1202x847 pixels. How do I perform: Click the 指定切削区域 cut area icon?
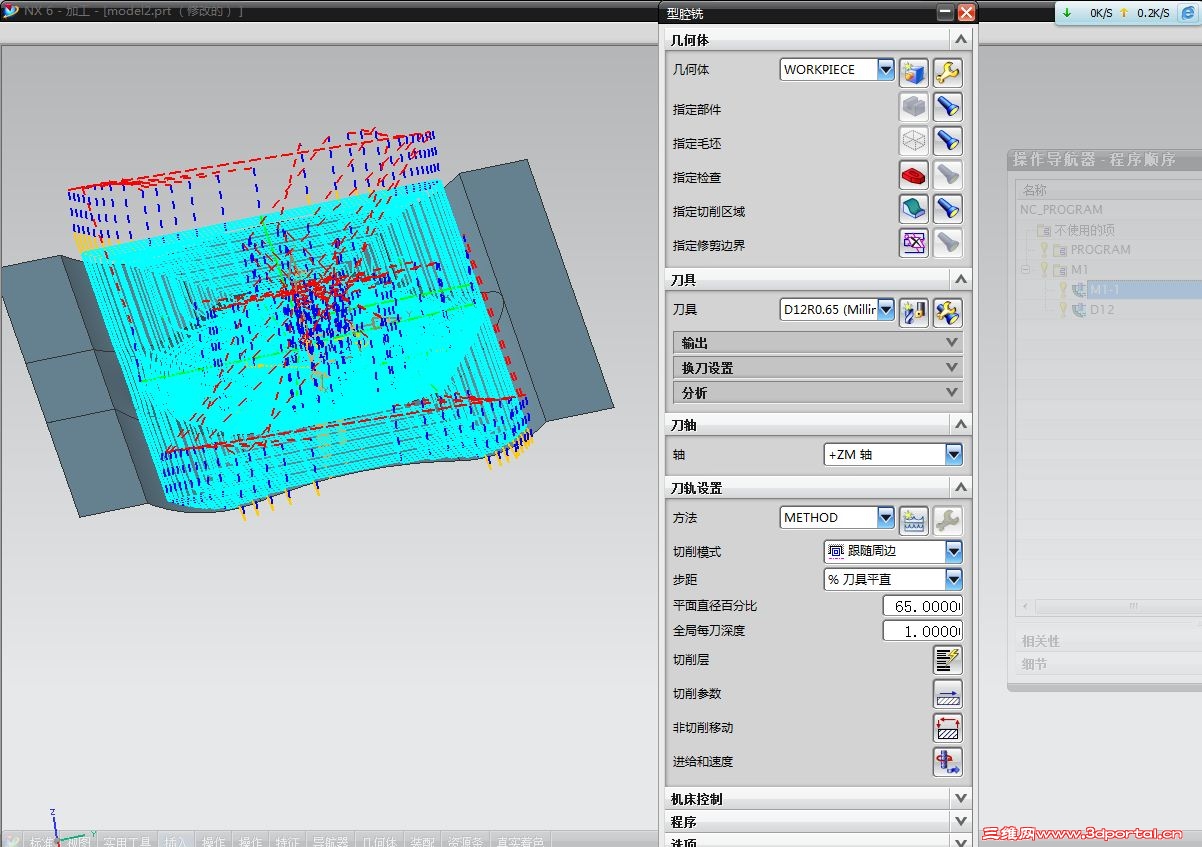(914, 209)
